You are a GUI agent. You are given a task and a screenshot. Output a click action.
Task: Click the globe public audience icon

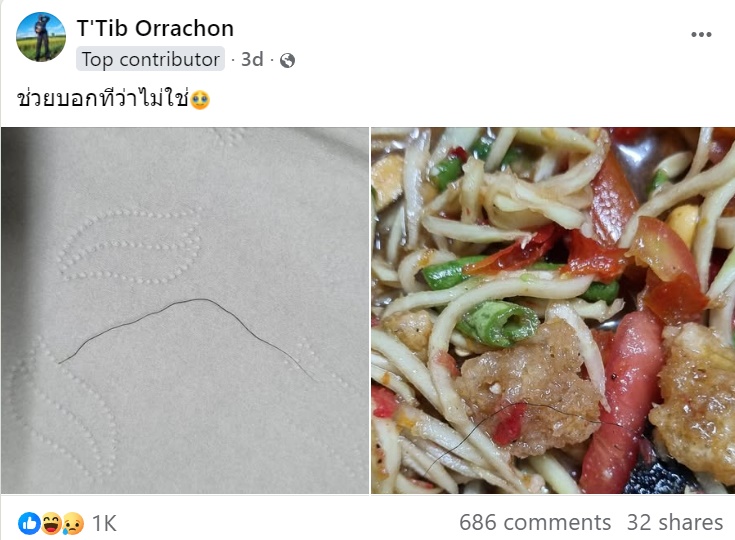point(287,60)
